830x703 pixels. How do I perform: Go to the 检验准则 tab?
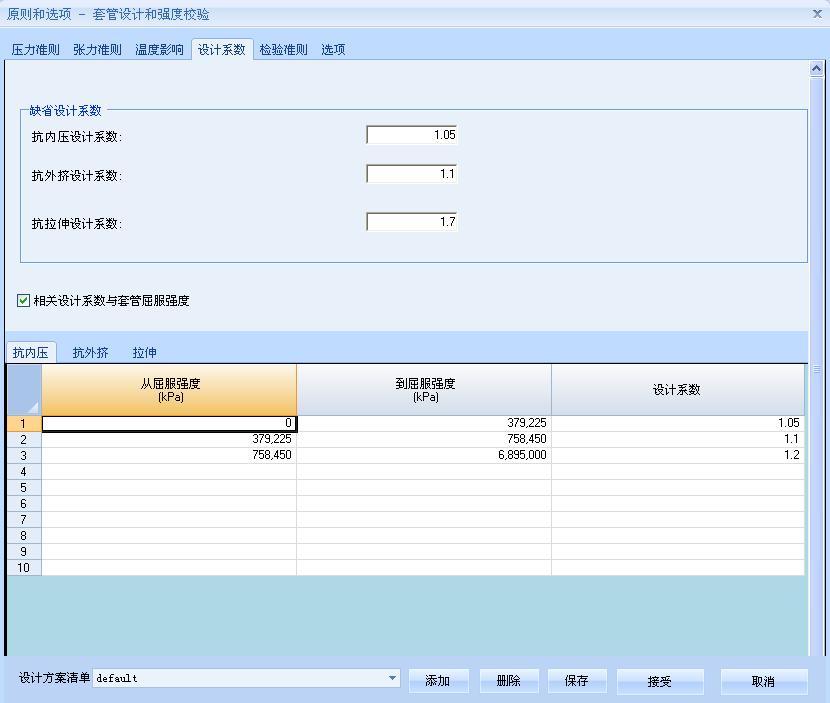tap(284, 50)
